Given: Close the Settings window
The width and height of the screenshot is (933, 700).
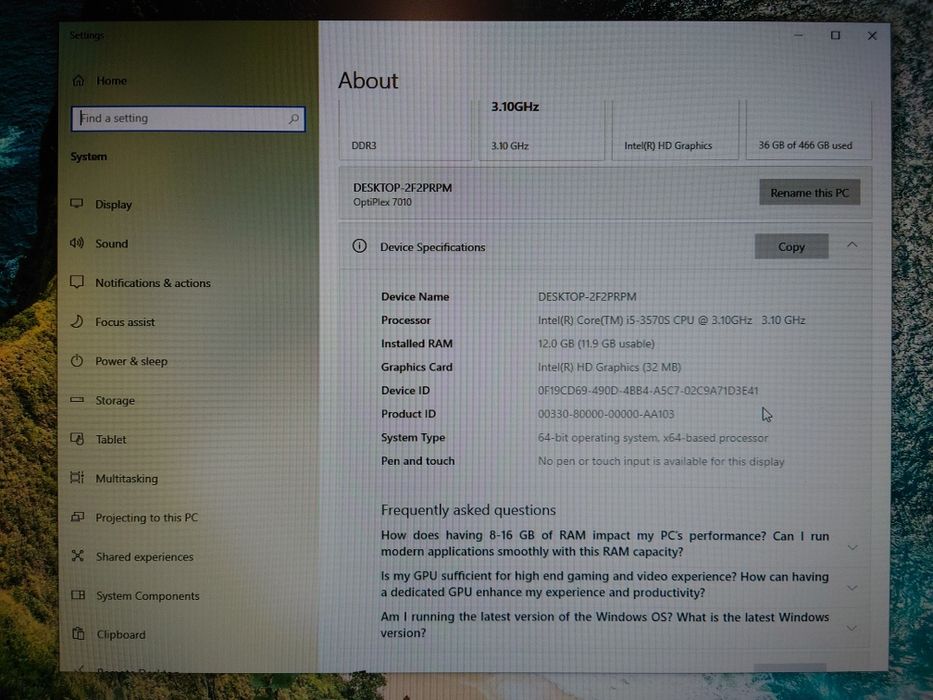Looking at the screenshot, I should 872,36.
